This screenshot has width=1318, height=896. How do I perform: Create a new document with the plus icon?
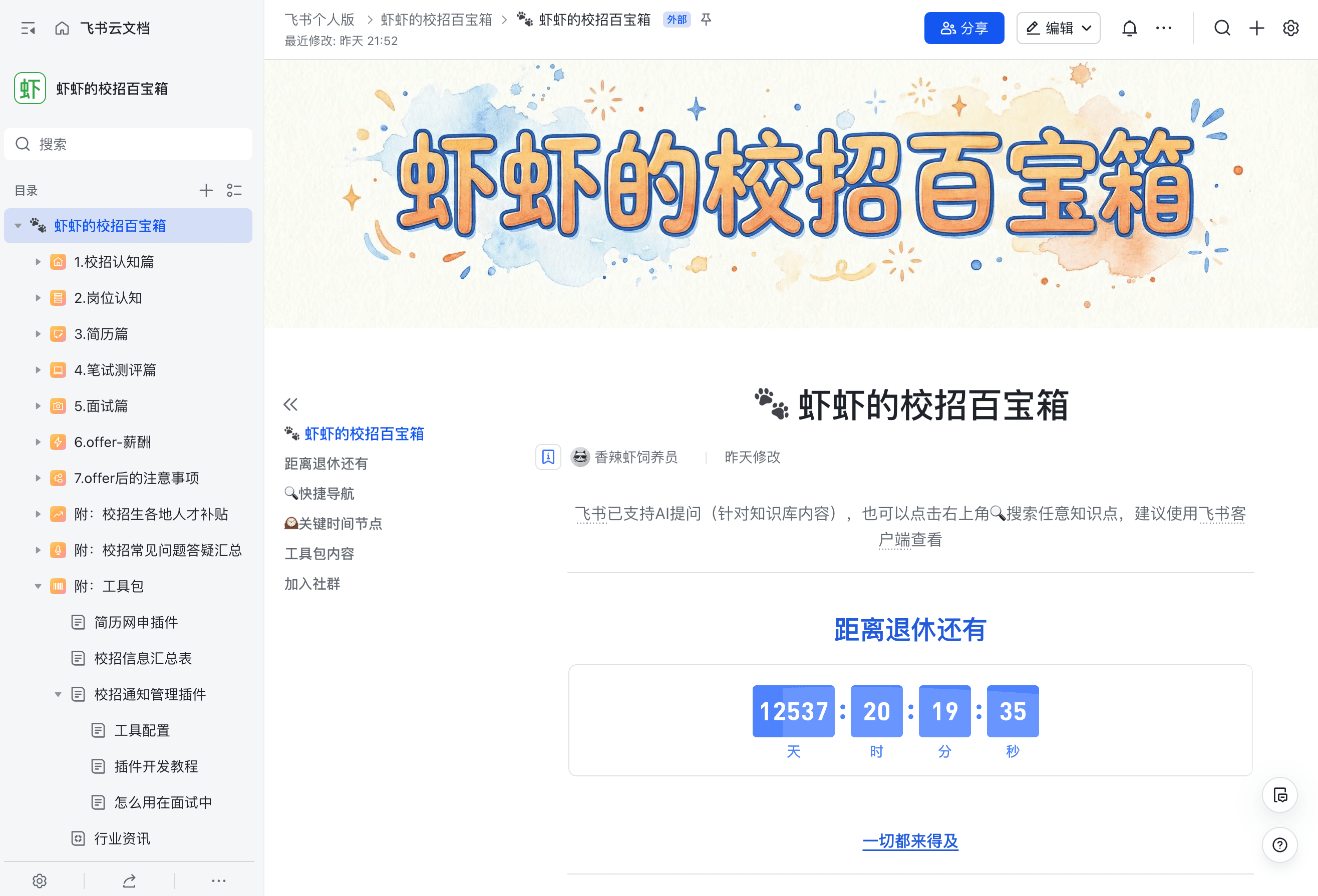(1256, 27)
